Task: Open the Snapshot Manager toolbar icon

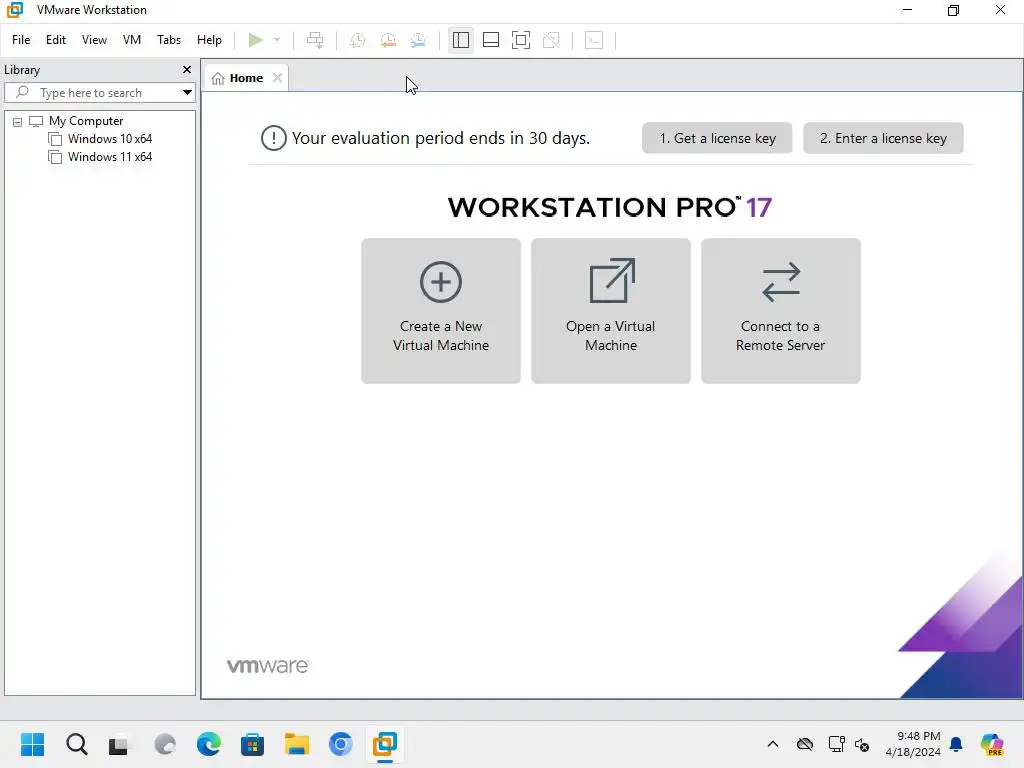Action: click(x=418, y=40)
